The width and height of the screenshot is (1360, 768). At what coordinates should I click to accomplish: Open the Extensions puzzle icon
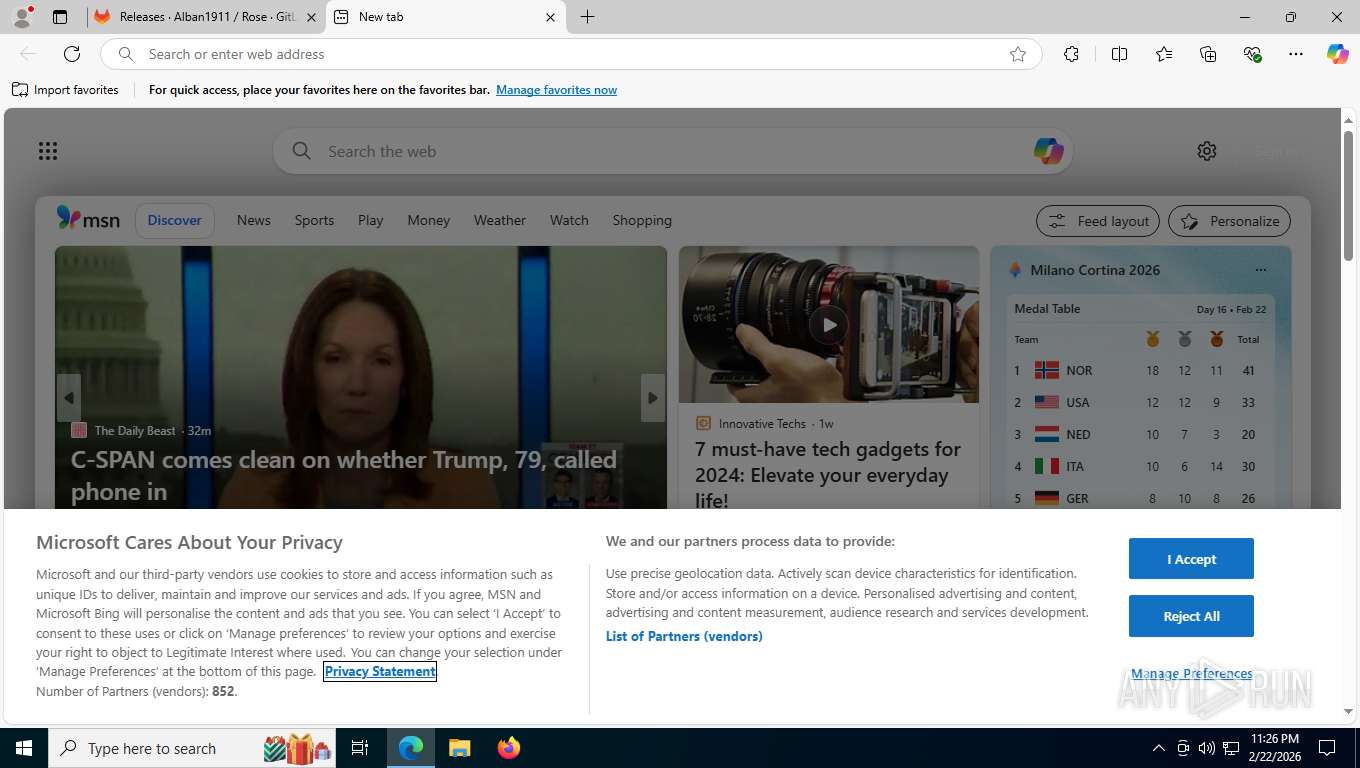(1071, 54)
